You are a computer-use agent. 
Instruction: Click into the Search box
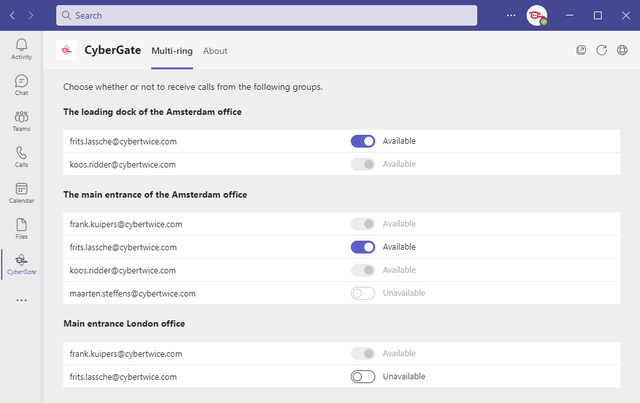click(x=267, y=16)
